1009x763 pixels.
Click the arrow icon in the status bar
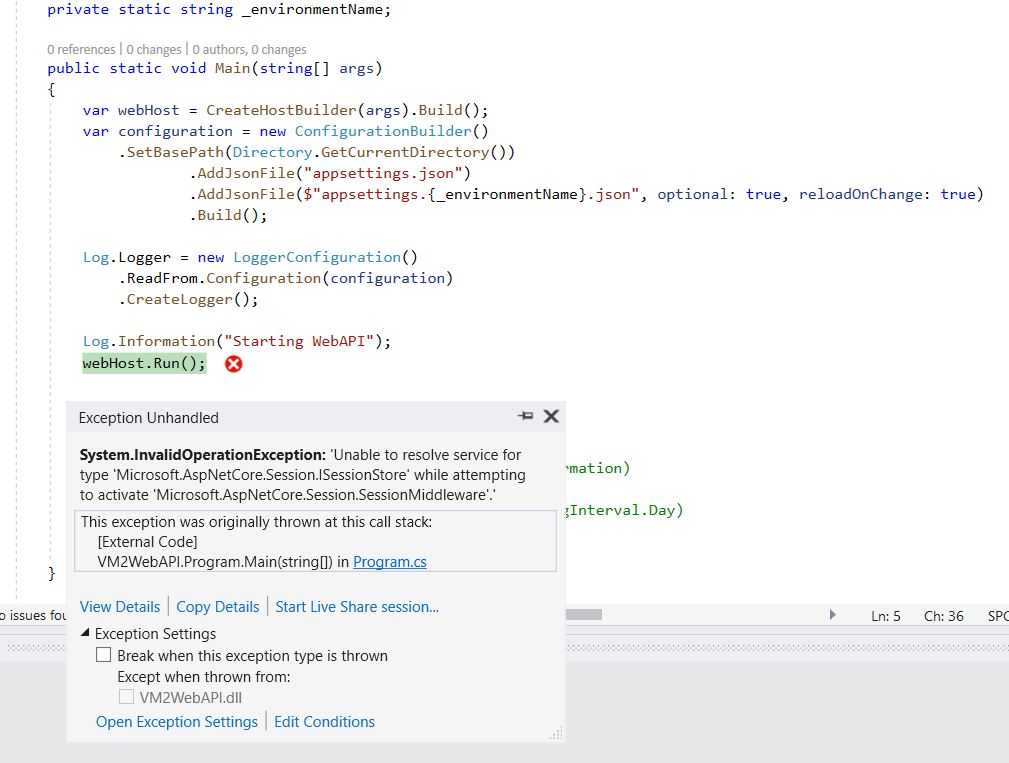point(832,615)
